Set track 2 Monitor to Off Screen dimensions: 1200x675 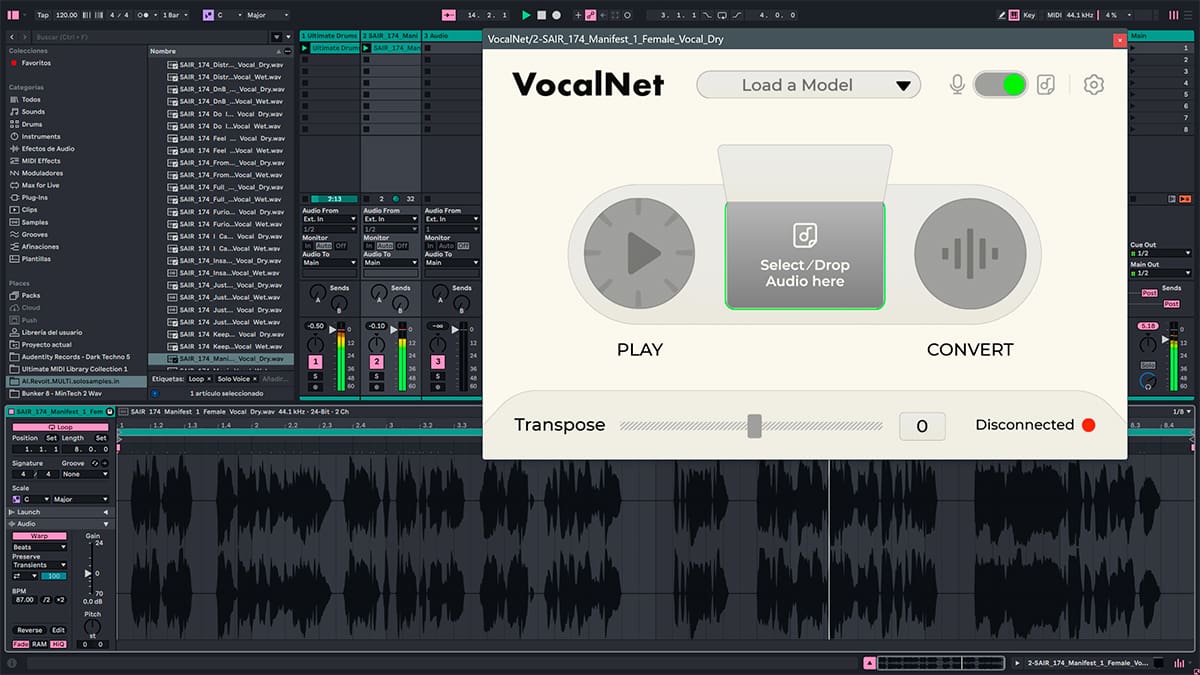(402, 246)
